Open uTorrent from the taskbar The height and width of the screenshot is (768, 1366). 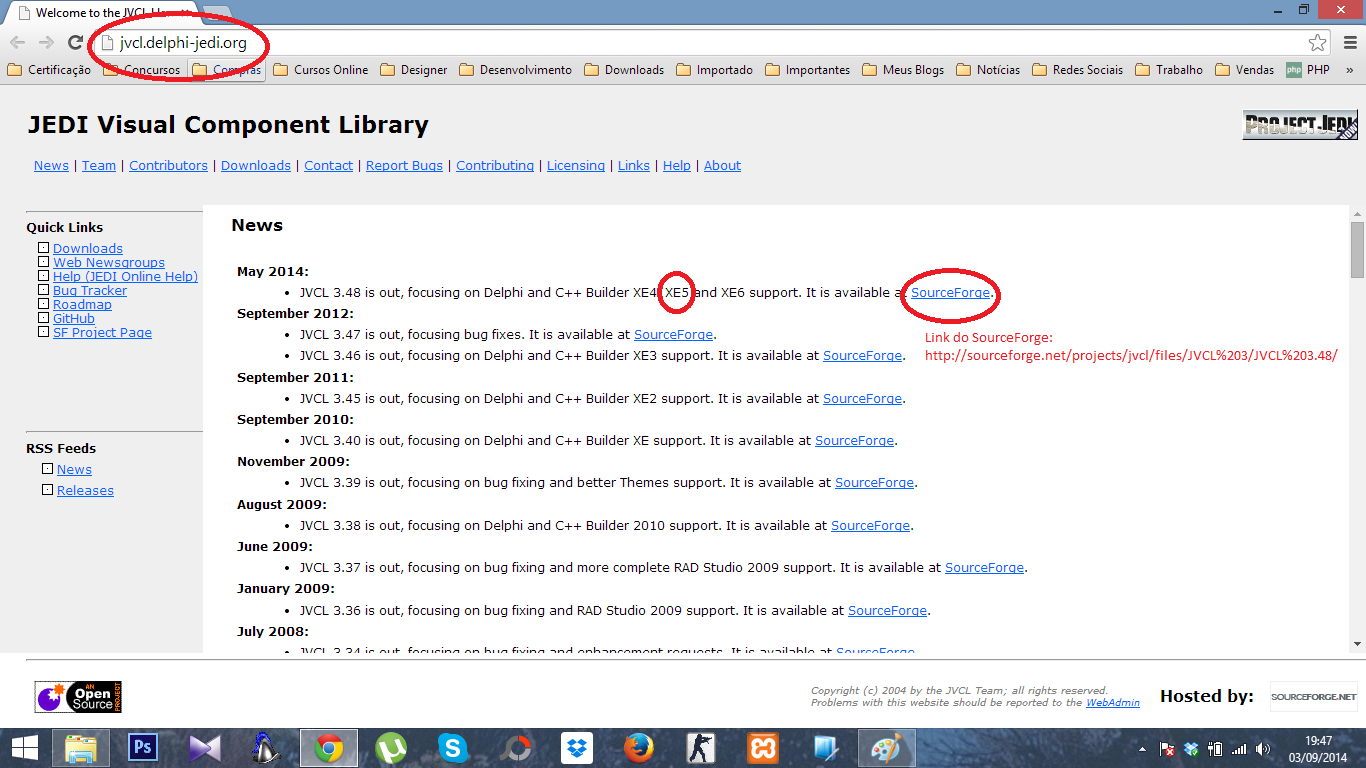pyautogui.click(x=391, y=748)
